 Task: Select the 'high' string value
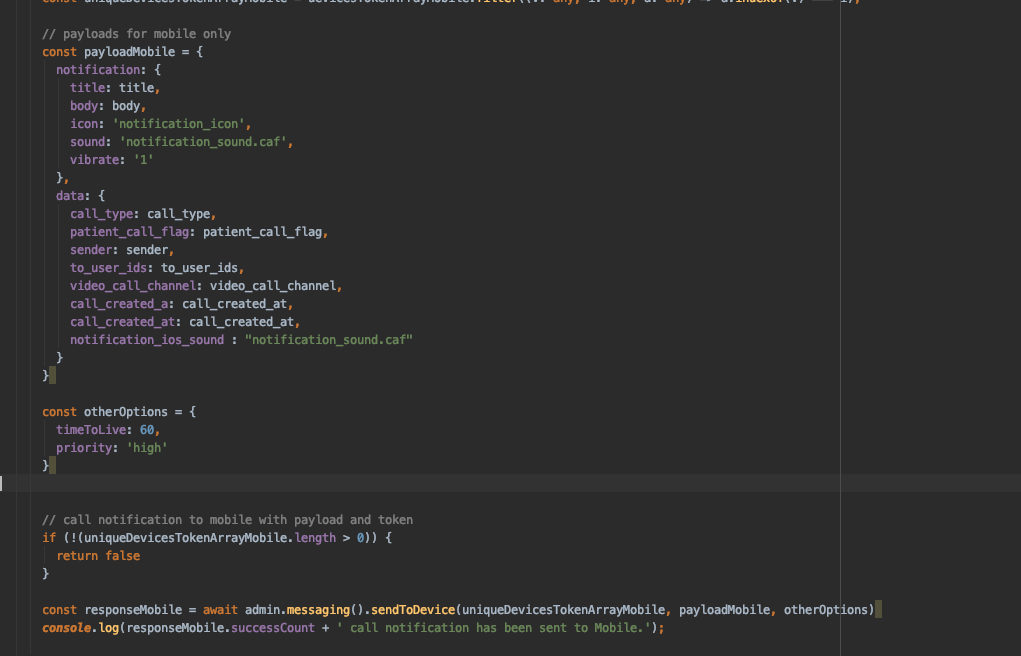point(147,448)
